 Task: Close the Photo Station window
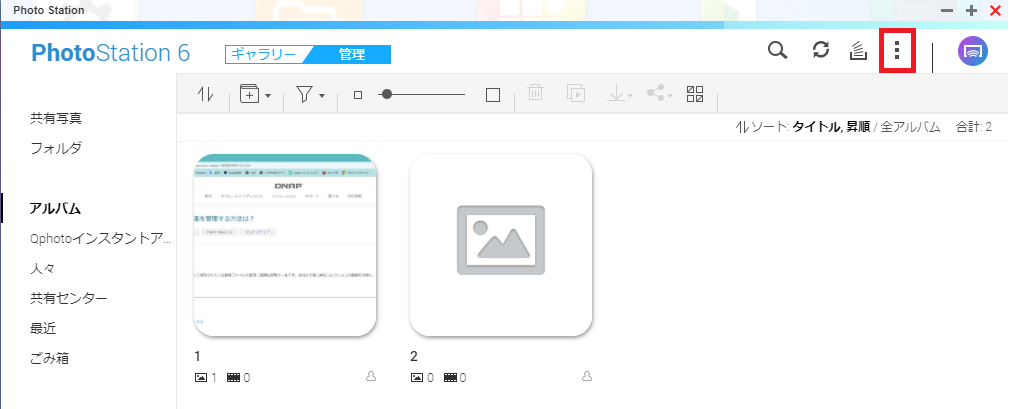[995, 10]
